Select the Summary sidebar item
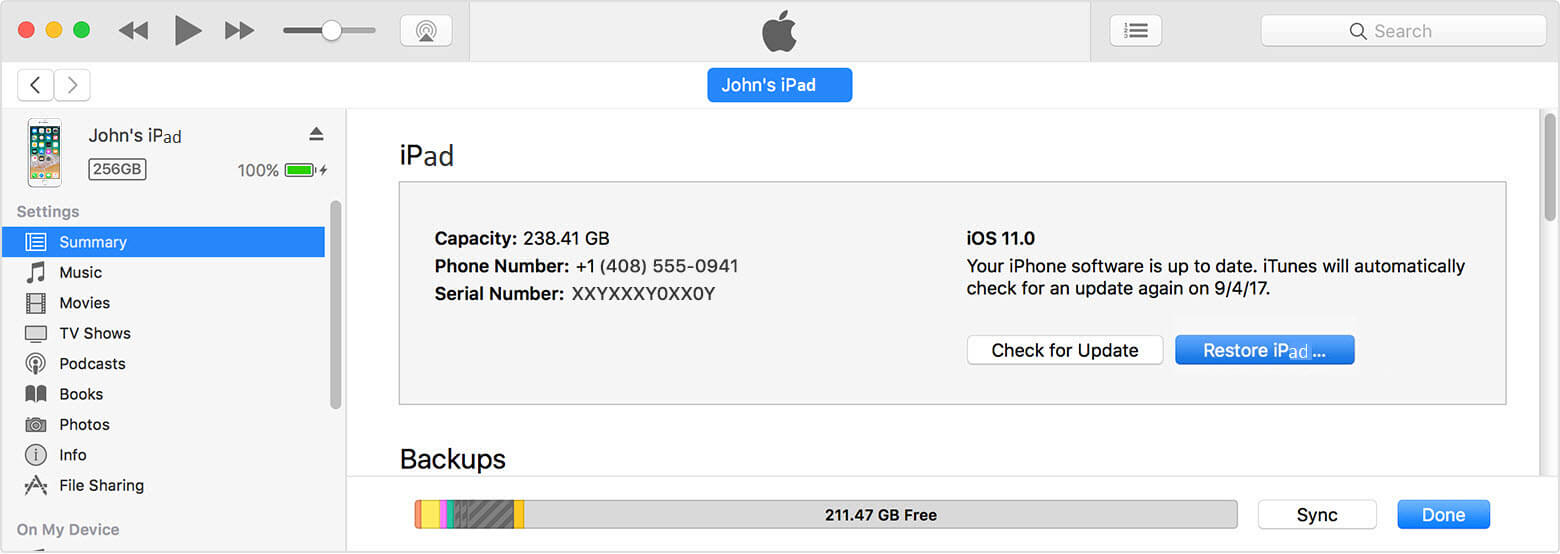 click(92, 242)
